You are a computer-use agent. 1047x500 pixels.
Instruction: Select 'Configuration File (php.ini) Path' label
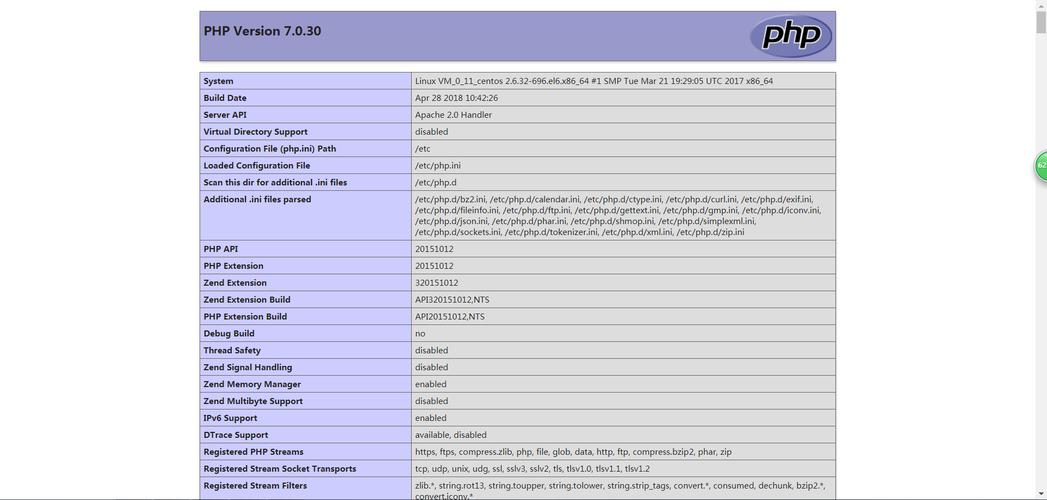pos(270,149)
